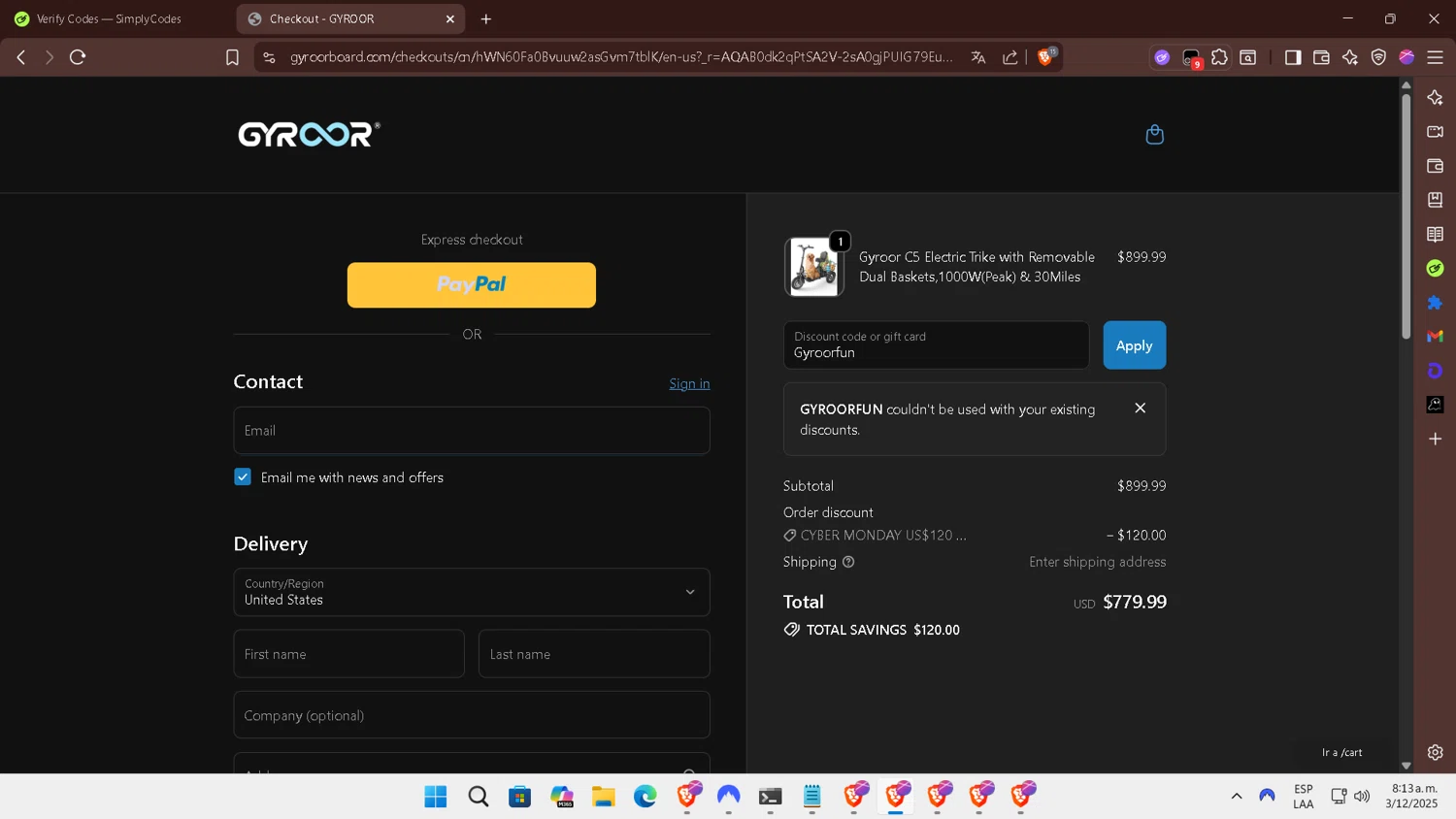The width and height of the screenshot is (1456, 819).
Task: Open the browser extensions puzzle icon
Action: (1219, 57)
